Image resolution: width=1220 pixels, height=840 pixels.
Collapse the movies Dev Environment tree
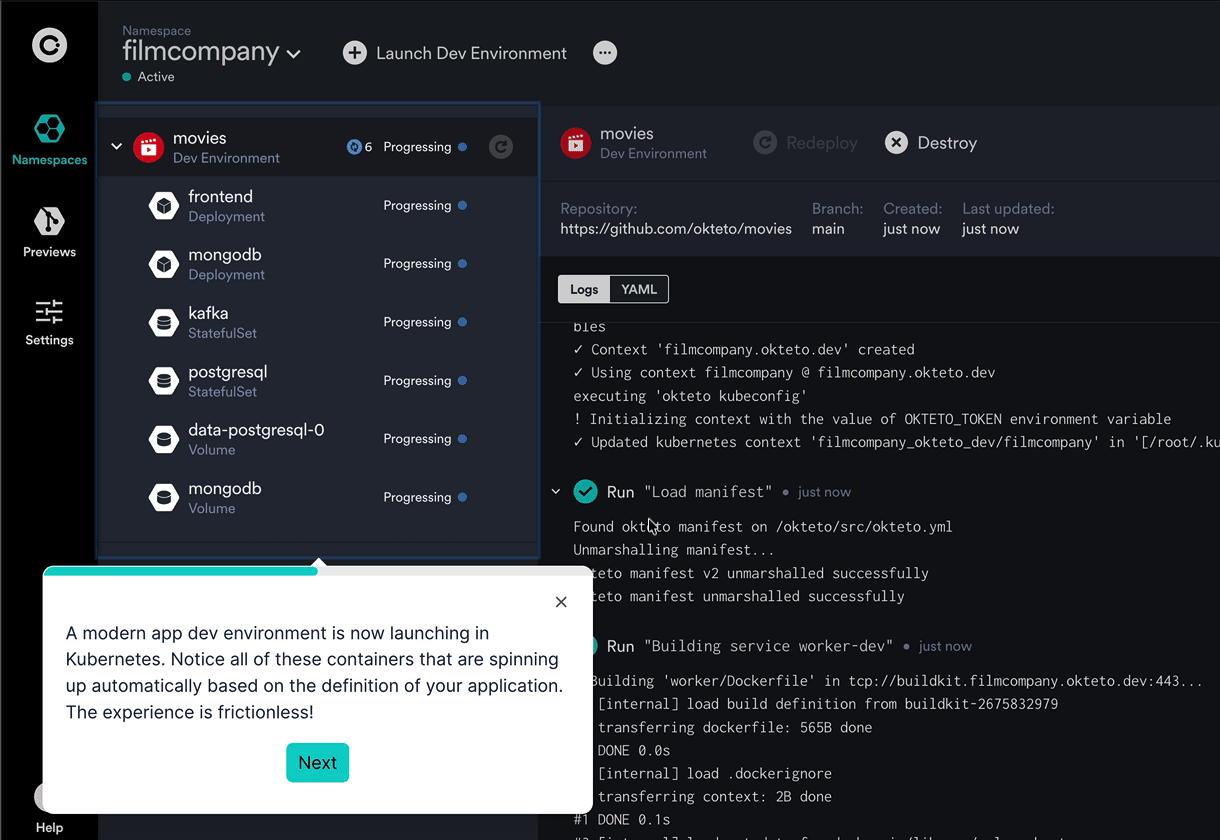116,147
